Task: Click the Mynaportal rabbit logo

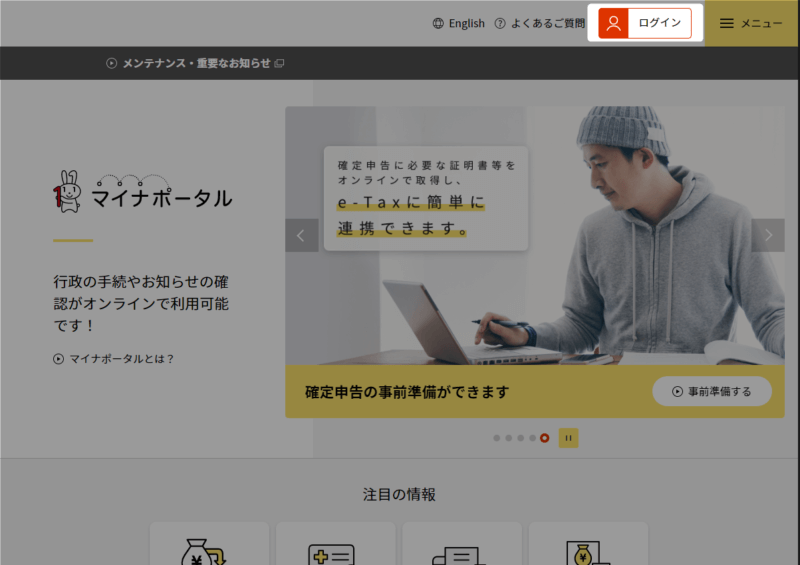Action: click(143, 193)
